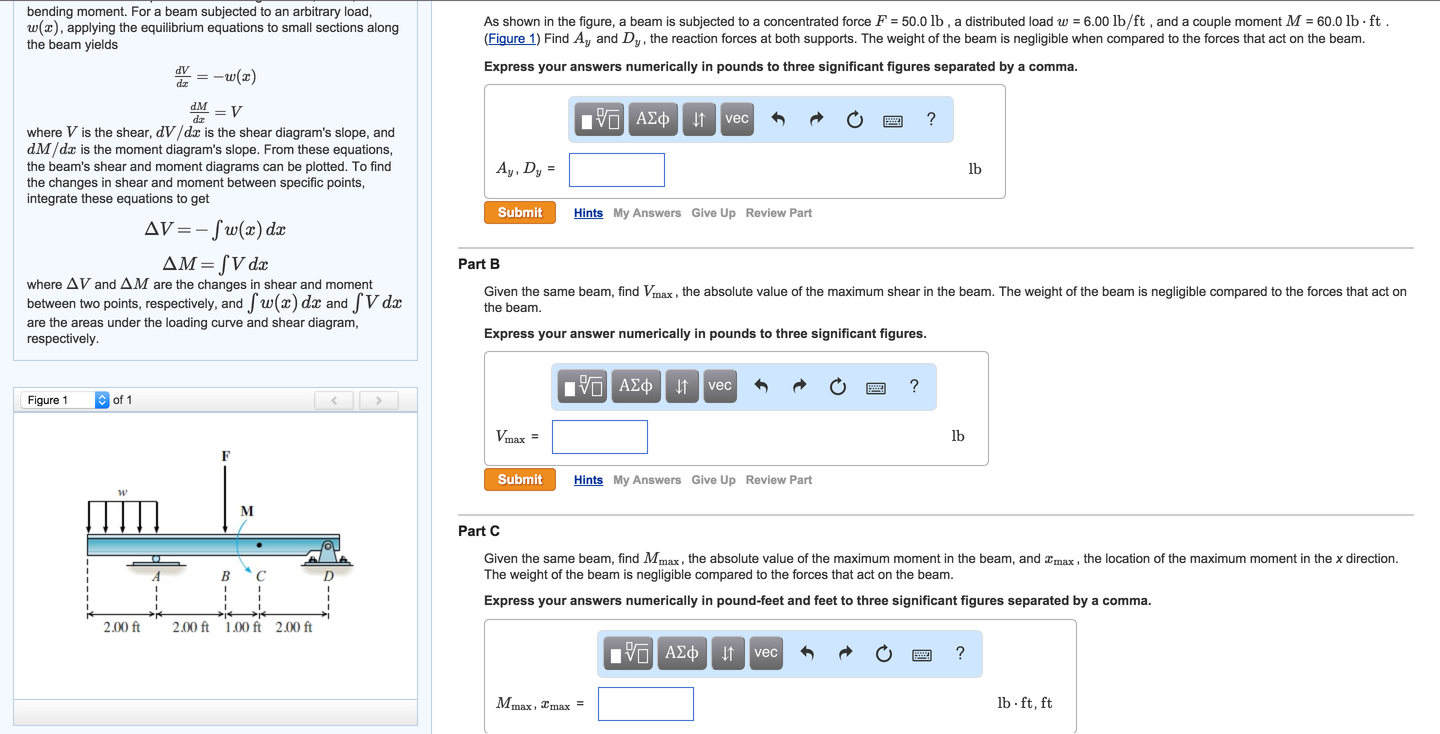Submit the Part A answer
This screenshot has height=734, width=1440.
click(x=519, y=212)
